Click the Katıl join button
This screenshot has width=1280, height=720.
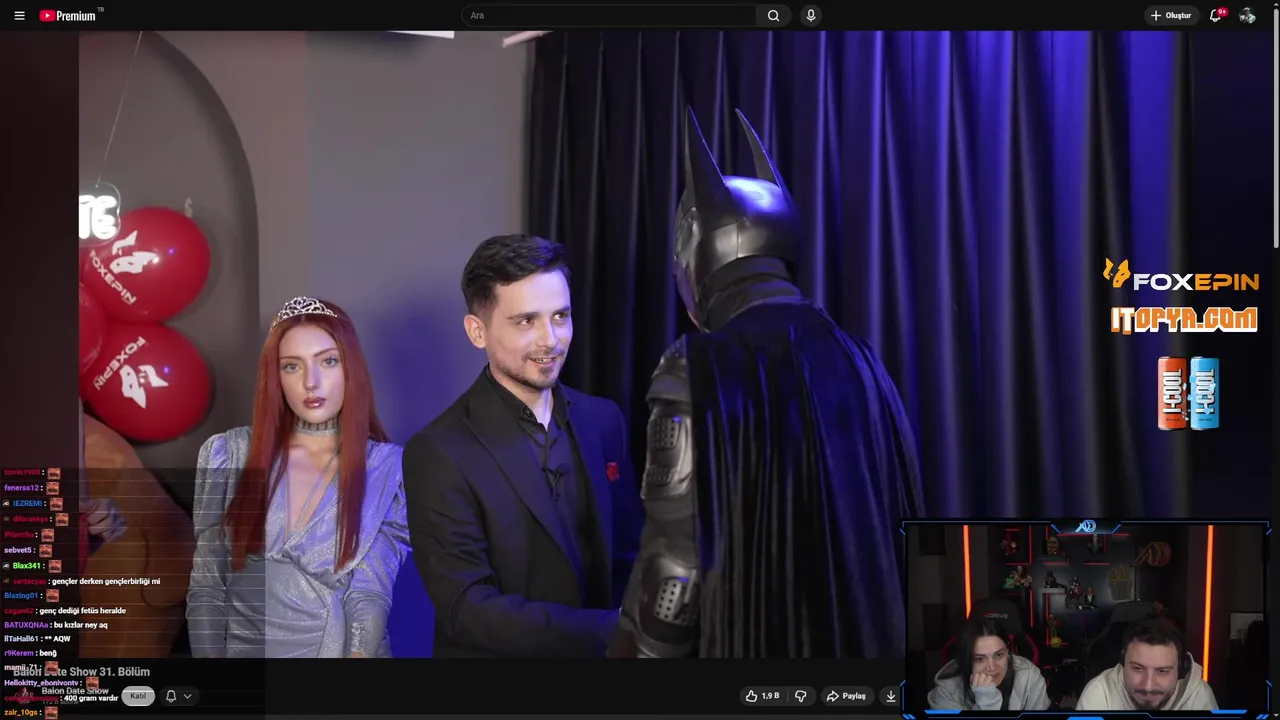[138, 696]
